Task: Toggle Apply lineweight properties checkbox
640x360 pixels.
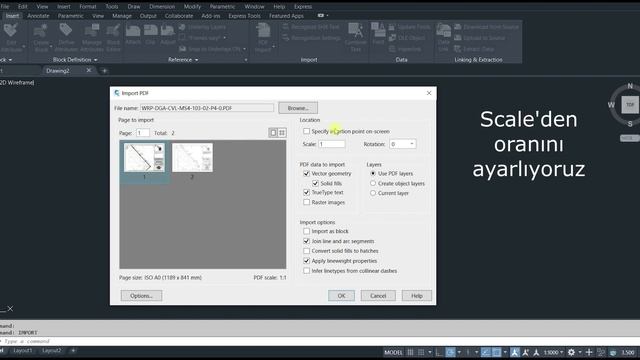Action: pos(307,260)
